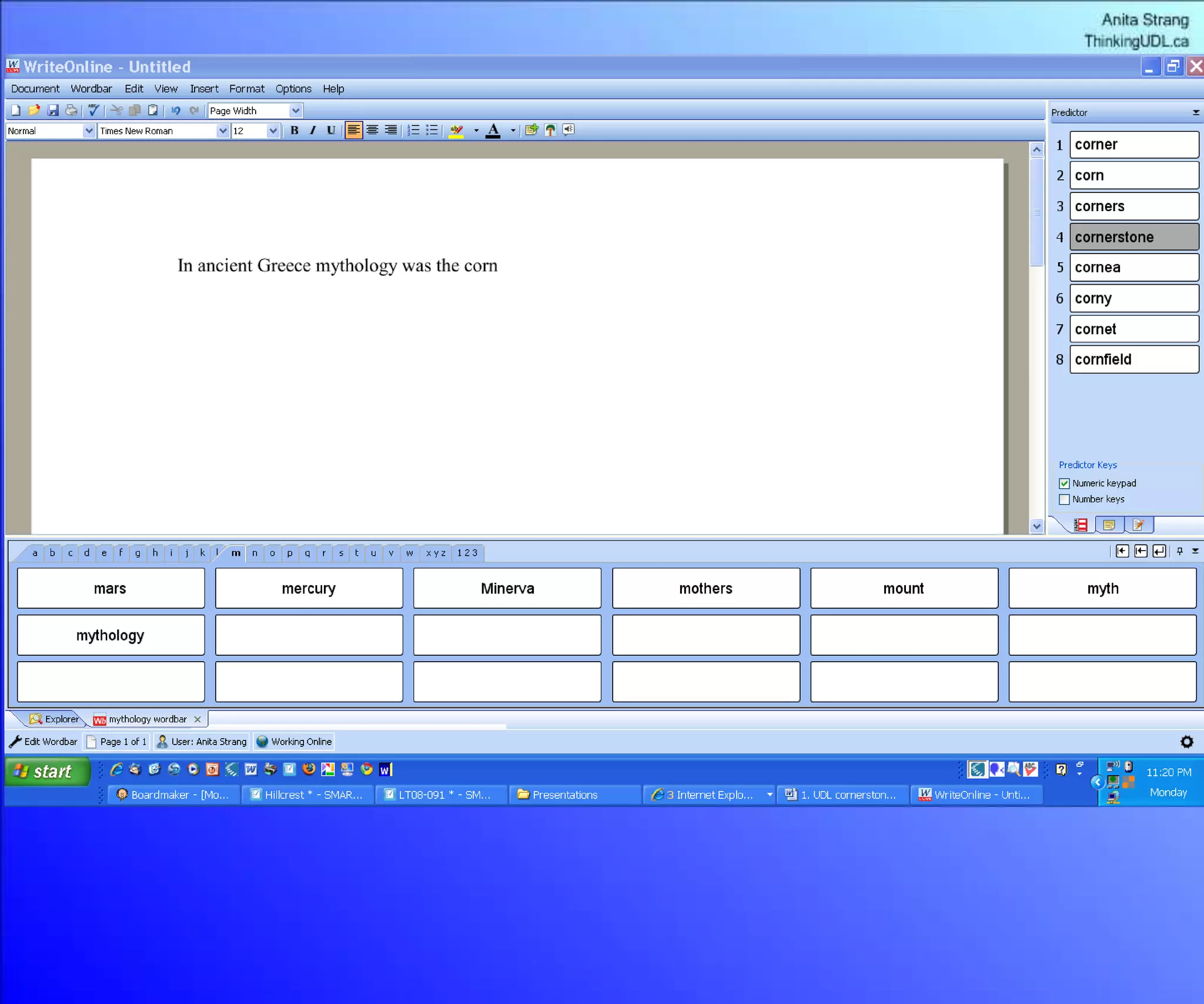Click the yellow highlight color button

pyautogui.click(x=456, y=130)
